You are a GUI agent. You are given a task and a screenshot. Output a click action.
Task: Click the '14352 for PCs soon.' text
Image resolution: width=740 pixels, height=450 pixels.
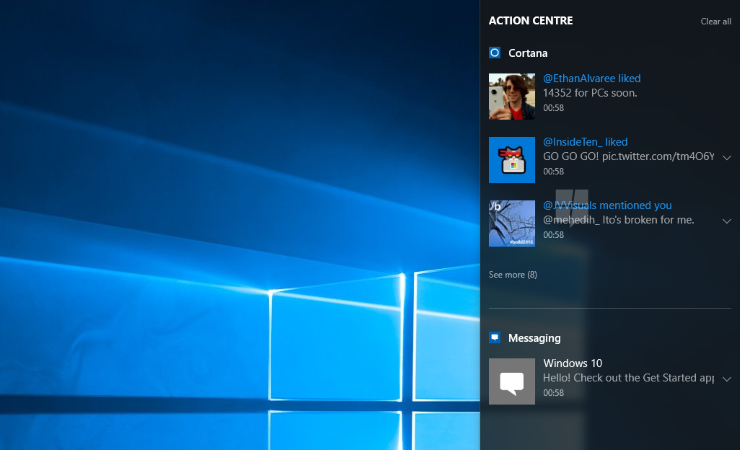click(x=590, y=93)
